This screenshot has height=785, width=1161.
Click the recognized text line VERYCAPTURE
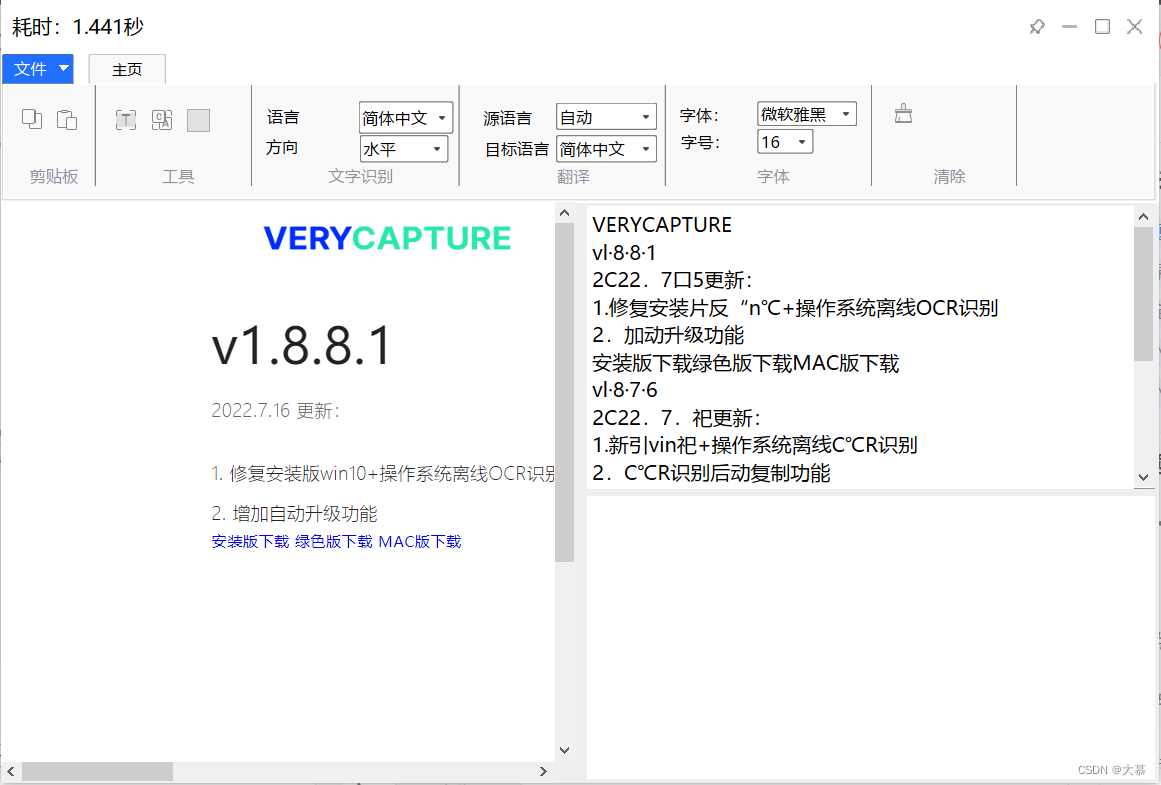[x=662, y=225]
